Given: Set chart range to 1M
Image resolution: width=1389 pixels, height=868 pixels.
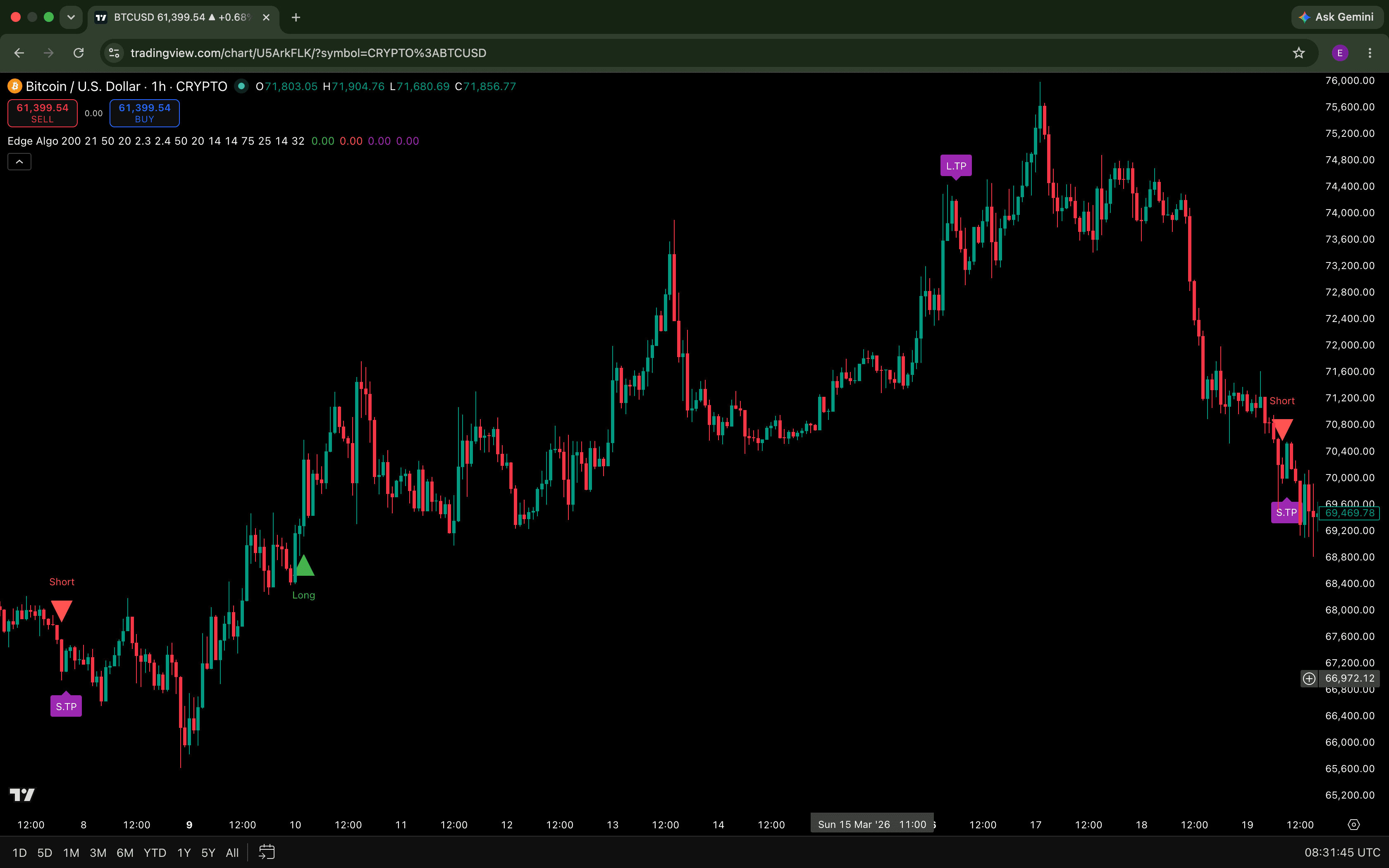Looking at the screenshot, I should tap(71, 852).
